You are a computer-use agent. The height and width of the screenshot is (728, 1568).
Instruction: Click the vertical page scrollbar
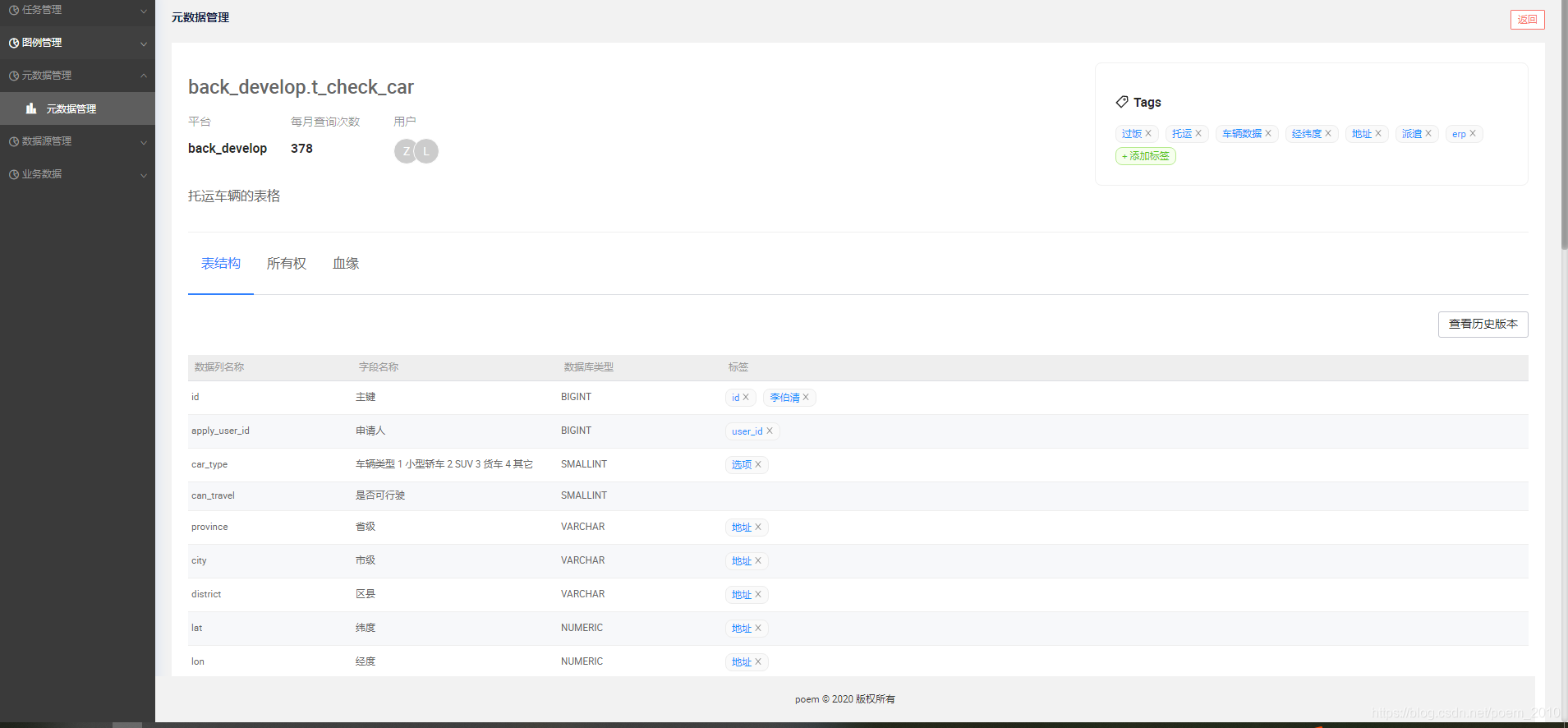click(x=1564, y=123)
